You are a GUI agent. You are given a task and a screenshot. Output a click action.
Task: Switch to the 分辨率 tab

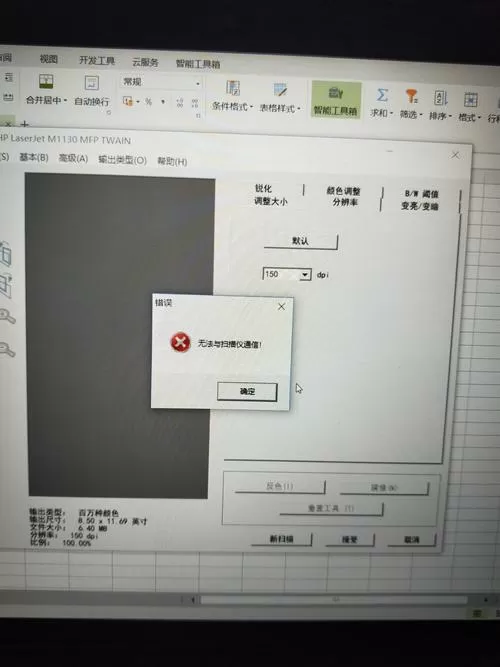[x=345, y=202]
